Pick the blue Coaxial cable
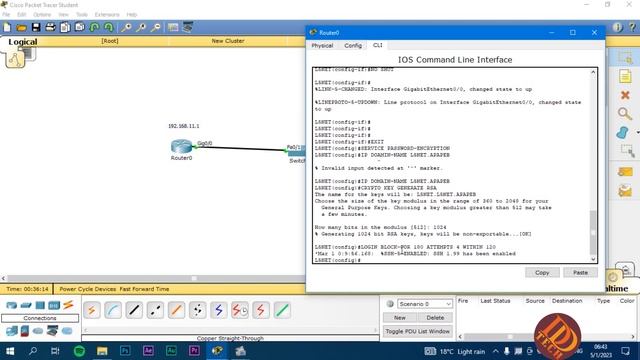This screenshot has width=640, height=360. pos(219,311)
